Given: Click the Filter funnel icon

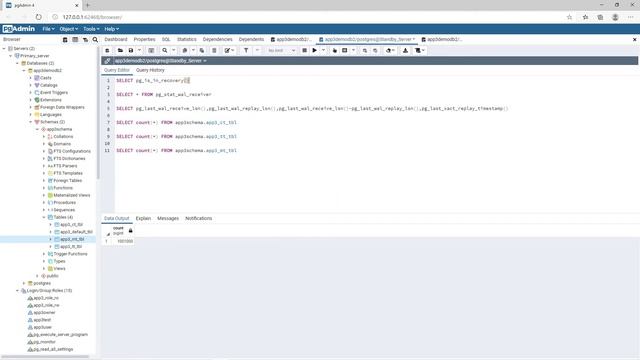Looking at the screenshot, I should [x=246, y=50].
